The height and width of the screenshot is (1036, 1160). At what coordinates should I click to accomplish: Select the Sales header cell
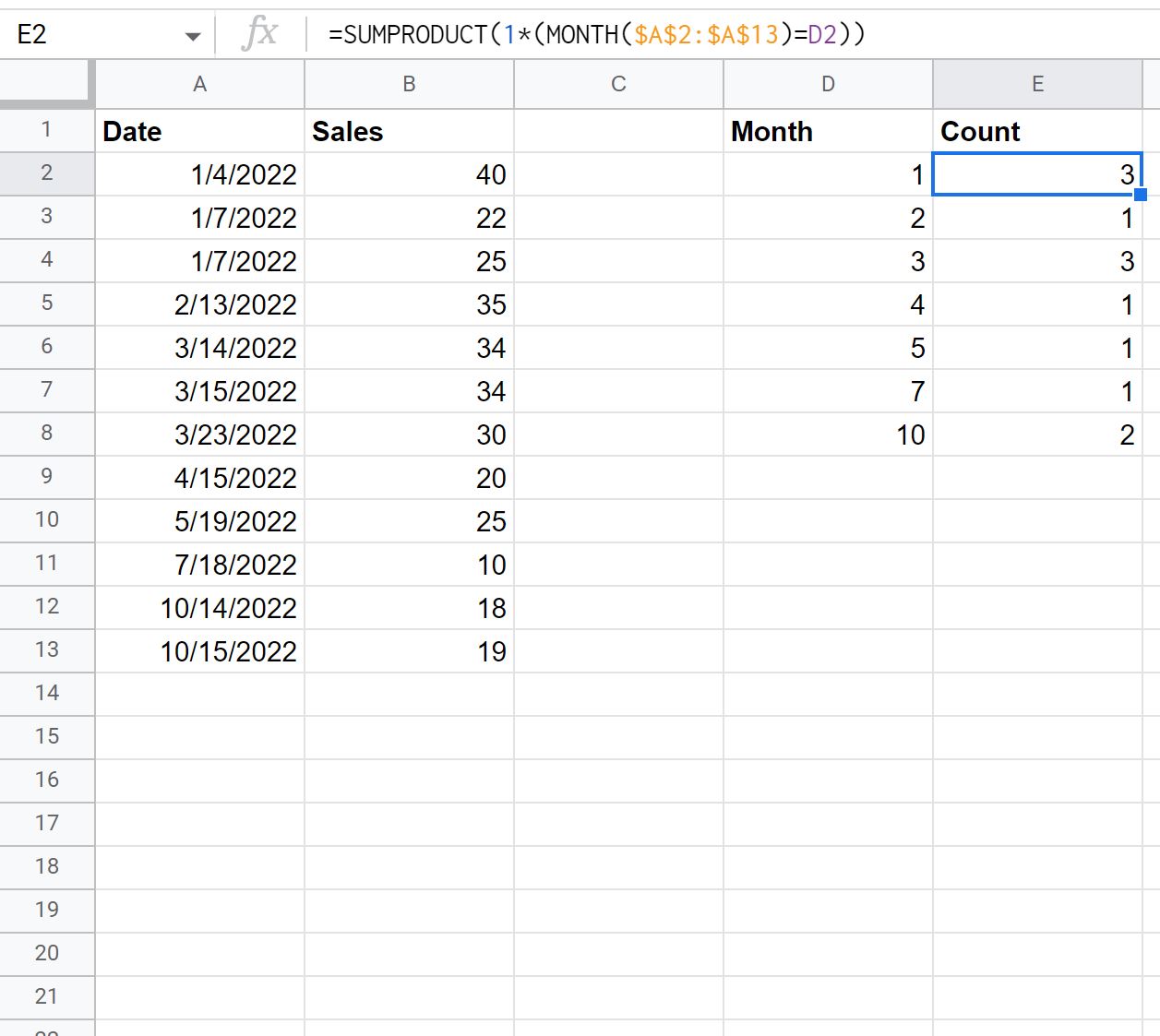point(409,131)
